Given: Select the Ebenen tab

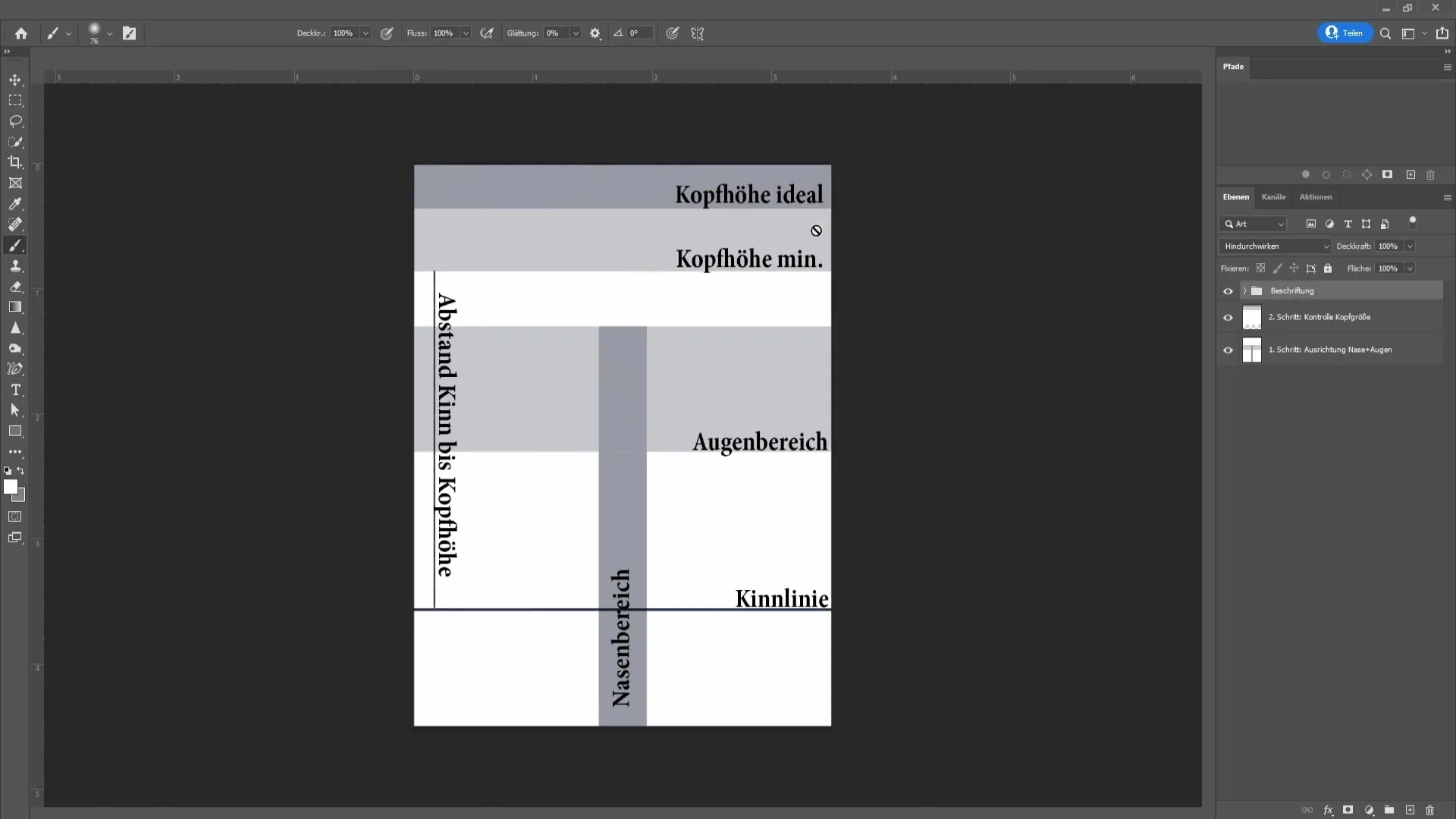Looking at the screenshot, I should 1235,197.
